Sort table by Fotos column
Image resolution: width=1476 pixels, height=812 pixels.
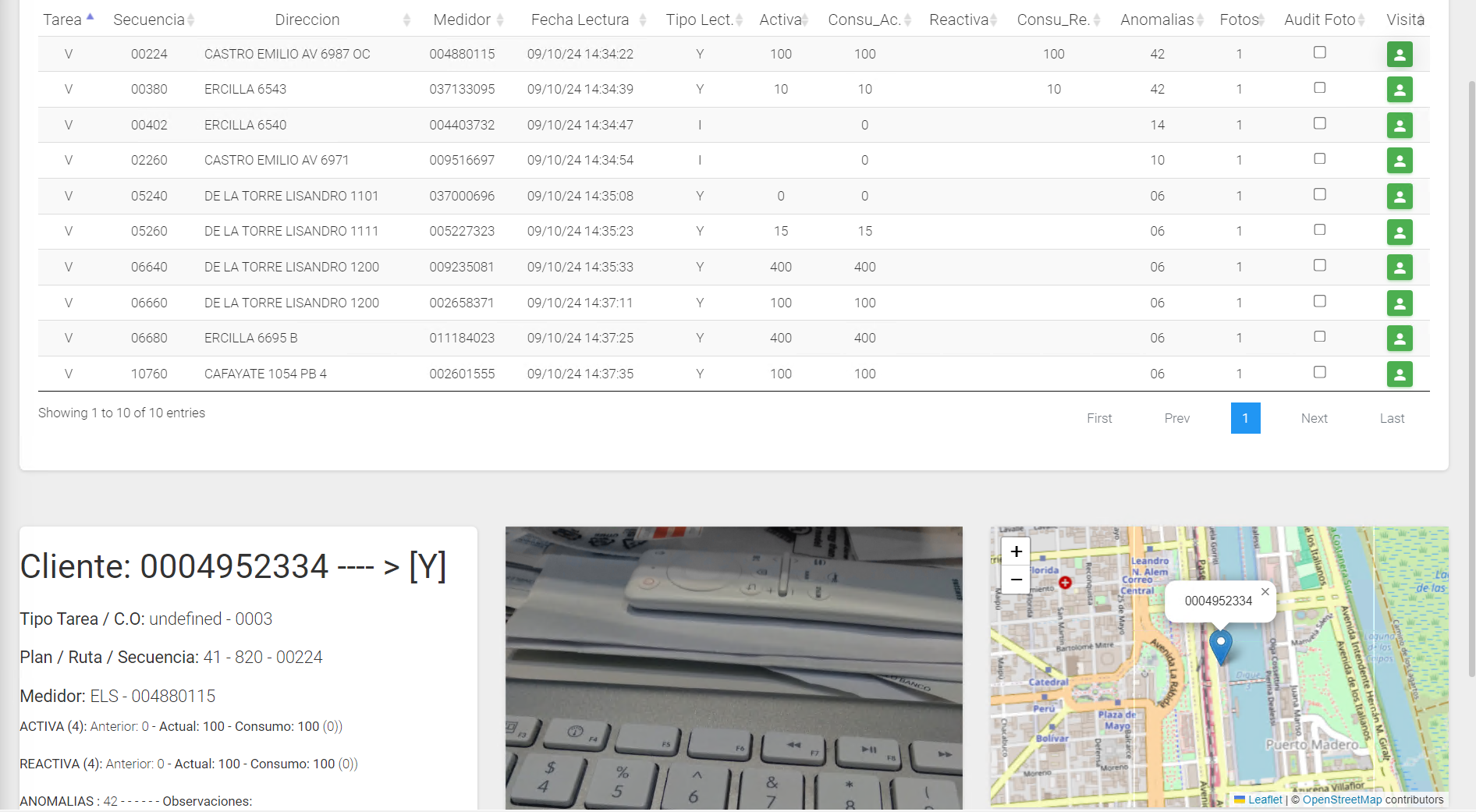click(x=1242, y=20)
